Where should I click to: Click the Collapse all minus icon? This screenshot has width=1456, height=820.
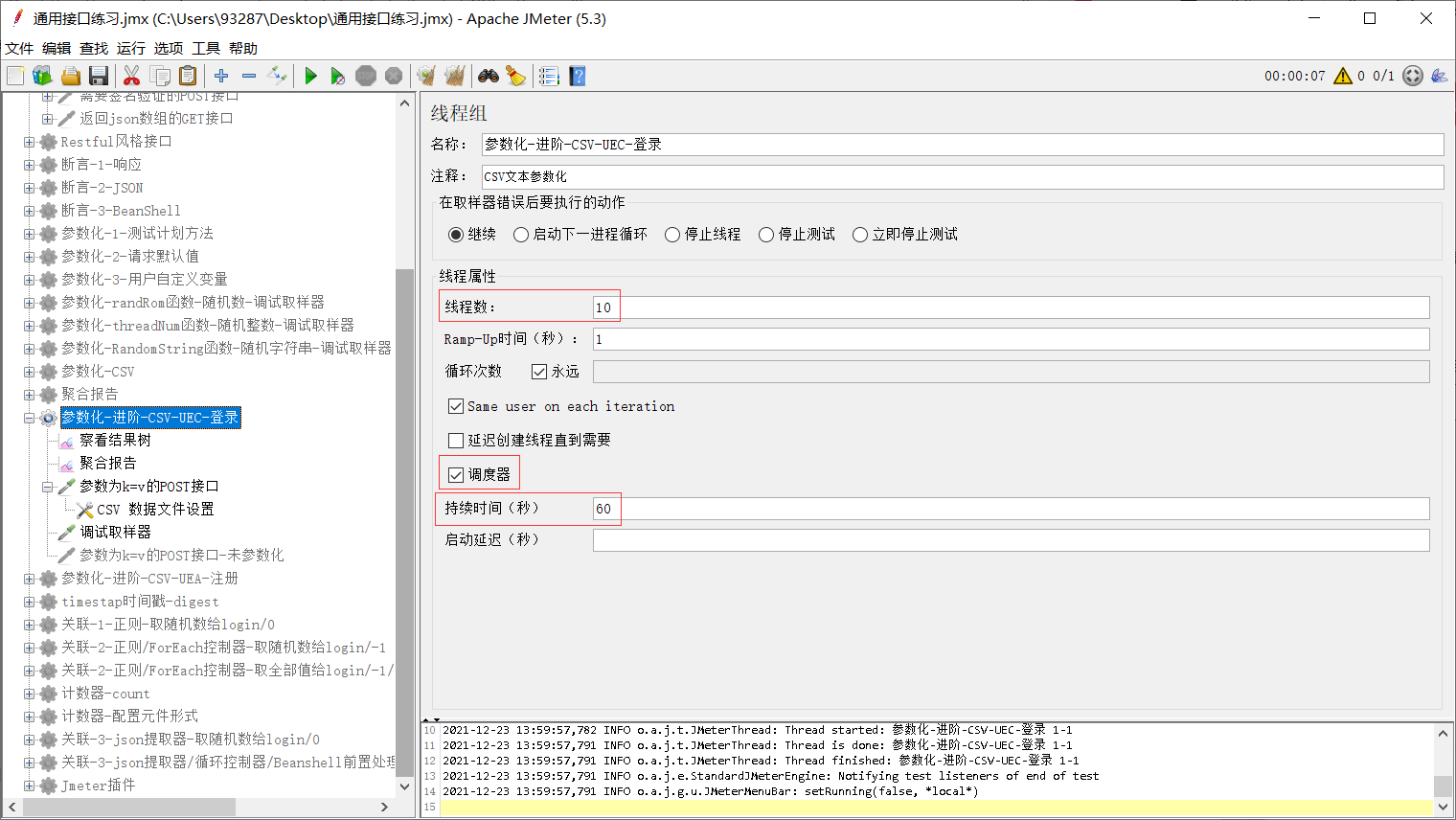click(x=249, y=76)
